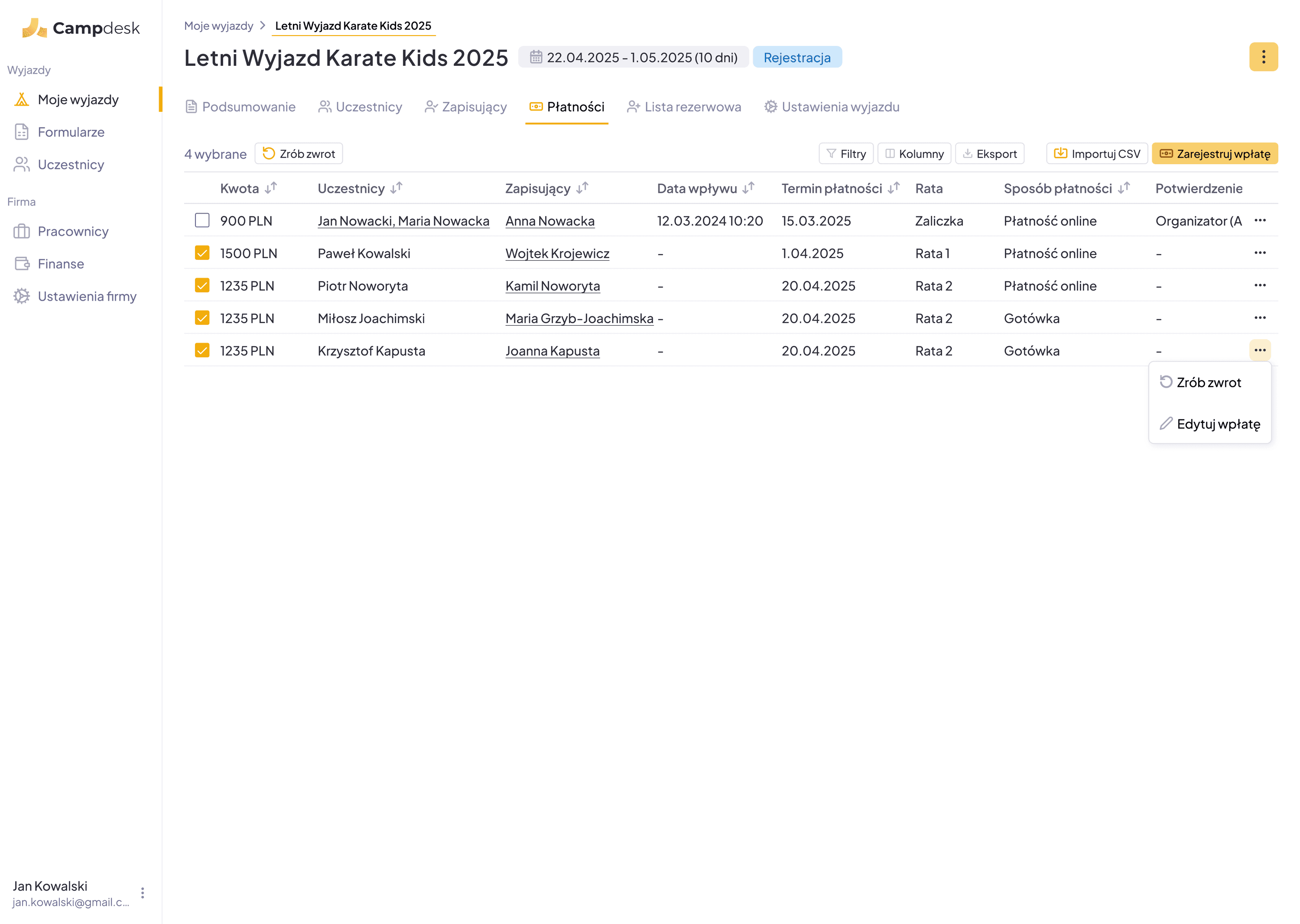Image resolution: width=1300 pixels, height=924 pixels.
Task: Click the Campdesk logo icon
Action: pyautogui.click(x=34, y=28)
